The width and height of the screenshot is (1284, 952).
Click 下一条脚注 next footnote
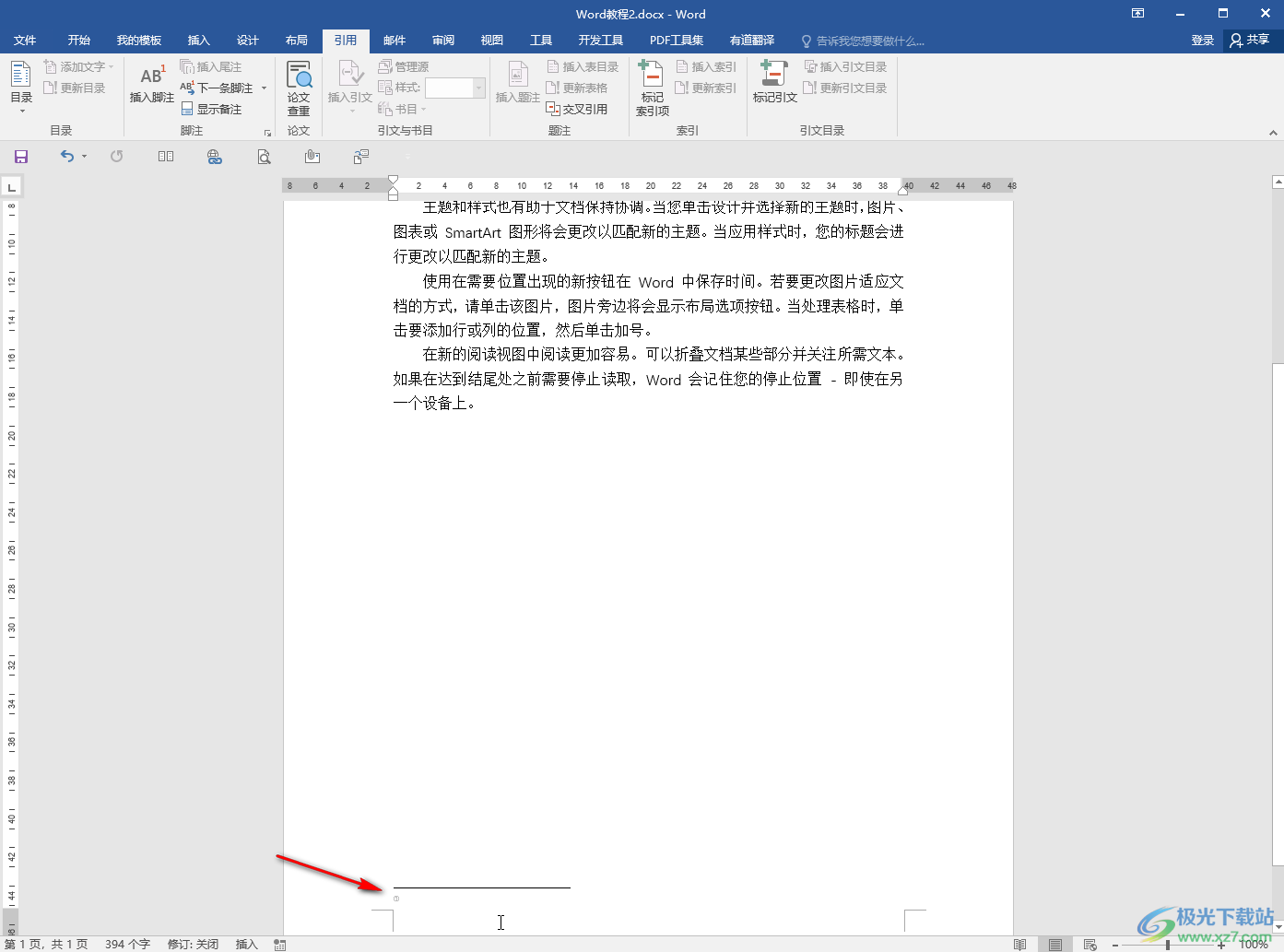pos(217,88)
